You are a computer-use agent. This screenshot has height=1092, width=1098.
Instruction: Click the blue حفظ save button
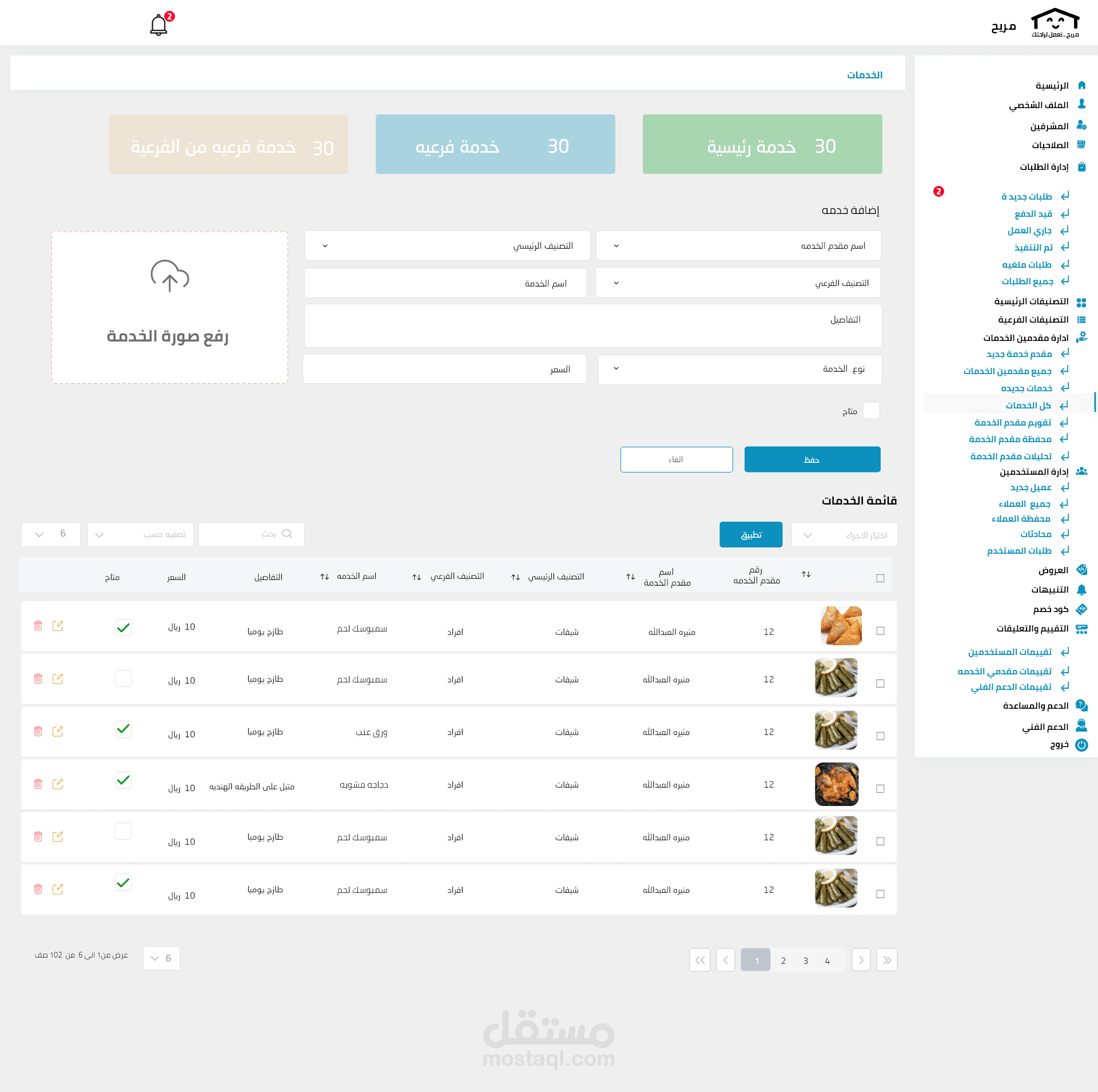(812, 459)
